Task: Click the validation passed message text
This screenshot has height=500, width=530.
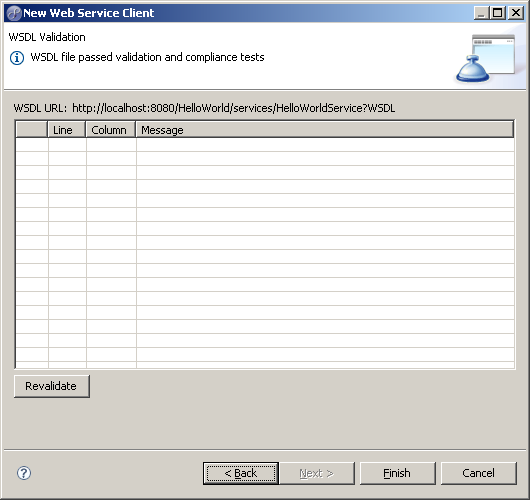Action: pyautogui.click(x=147, y=57)
